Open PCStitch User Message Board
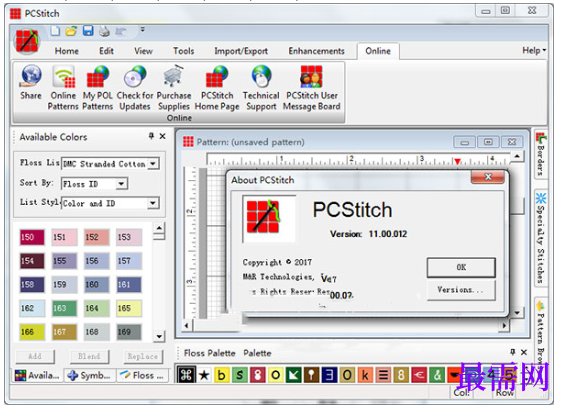Viewport: 568px width, 408px height. pos(311,76)
